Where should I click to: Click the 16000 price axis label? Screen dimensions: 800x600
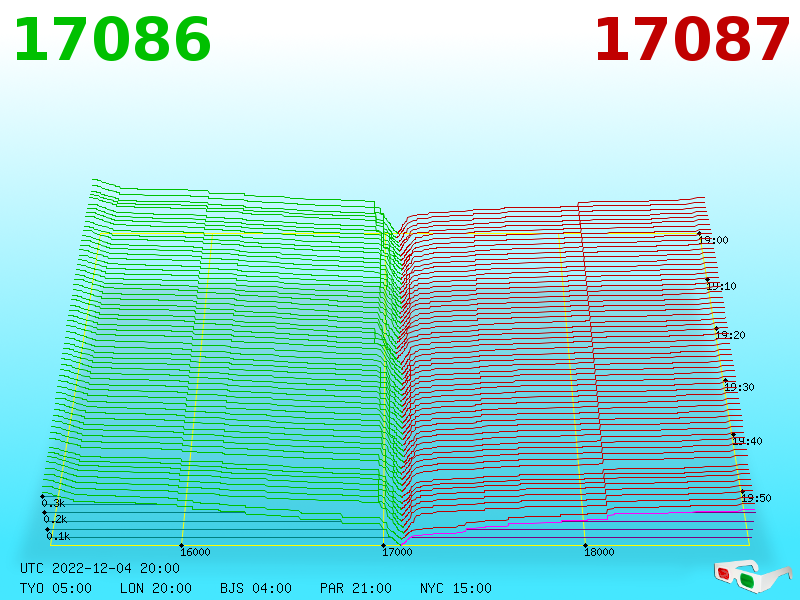click(x=195, y=552)
